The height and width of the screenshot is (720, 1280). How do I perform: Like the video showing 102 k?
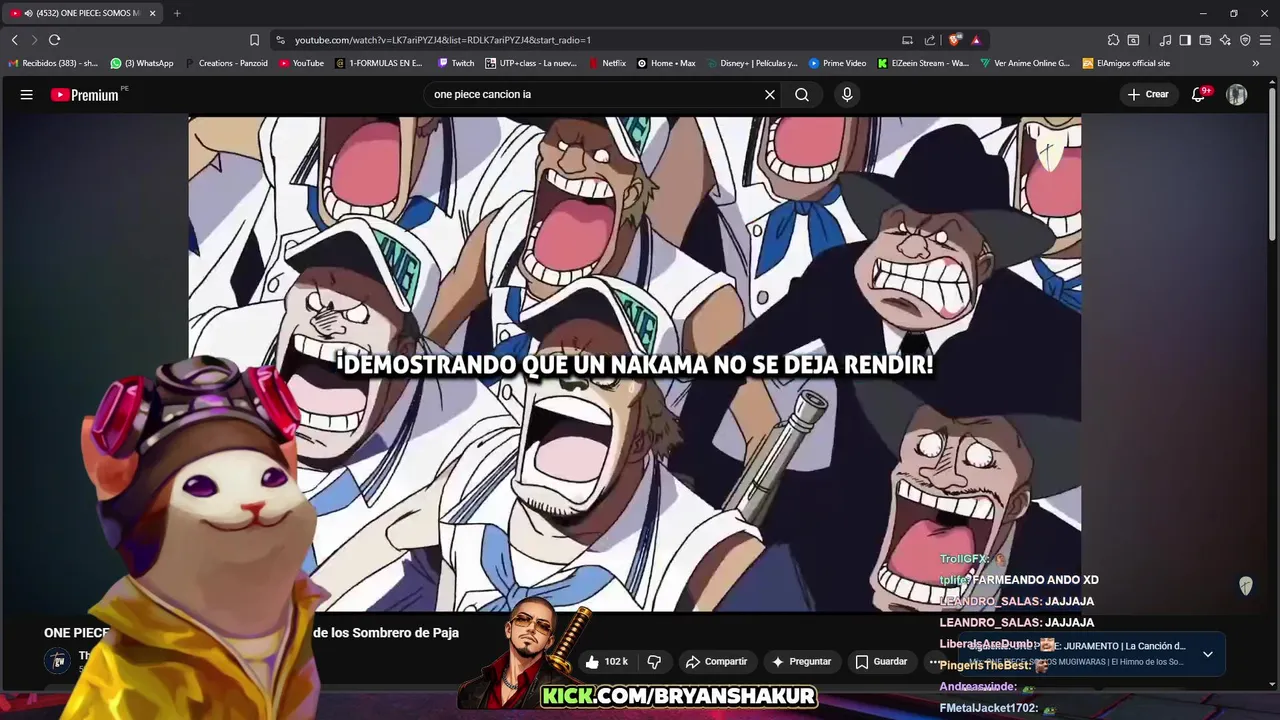pyautogui.click(x=606, y=662)
